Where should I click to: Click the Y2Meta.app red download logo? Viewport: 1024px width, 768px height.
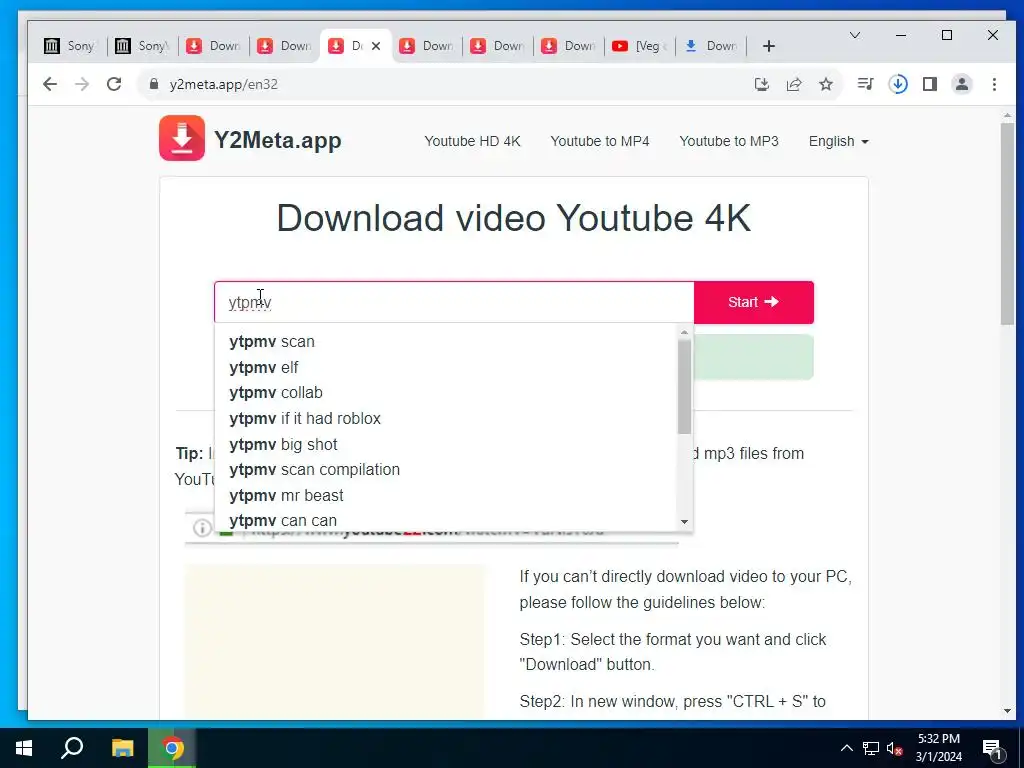tap(182, 138)
